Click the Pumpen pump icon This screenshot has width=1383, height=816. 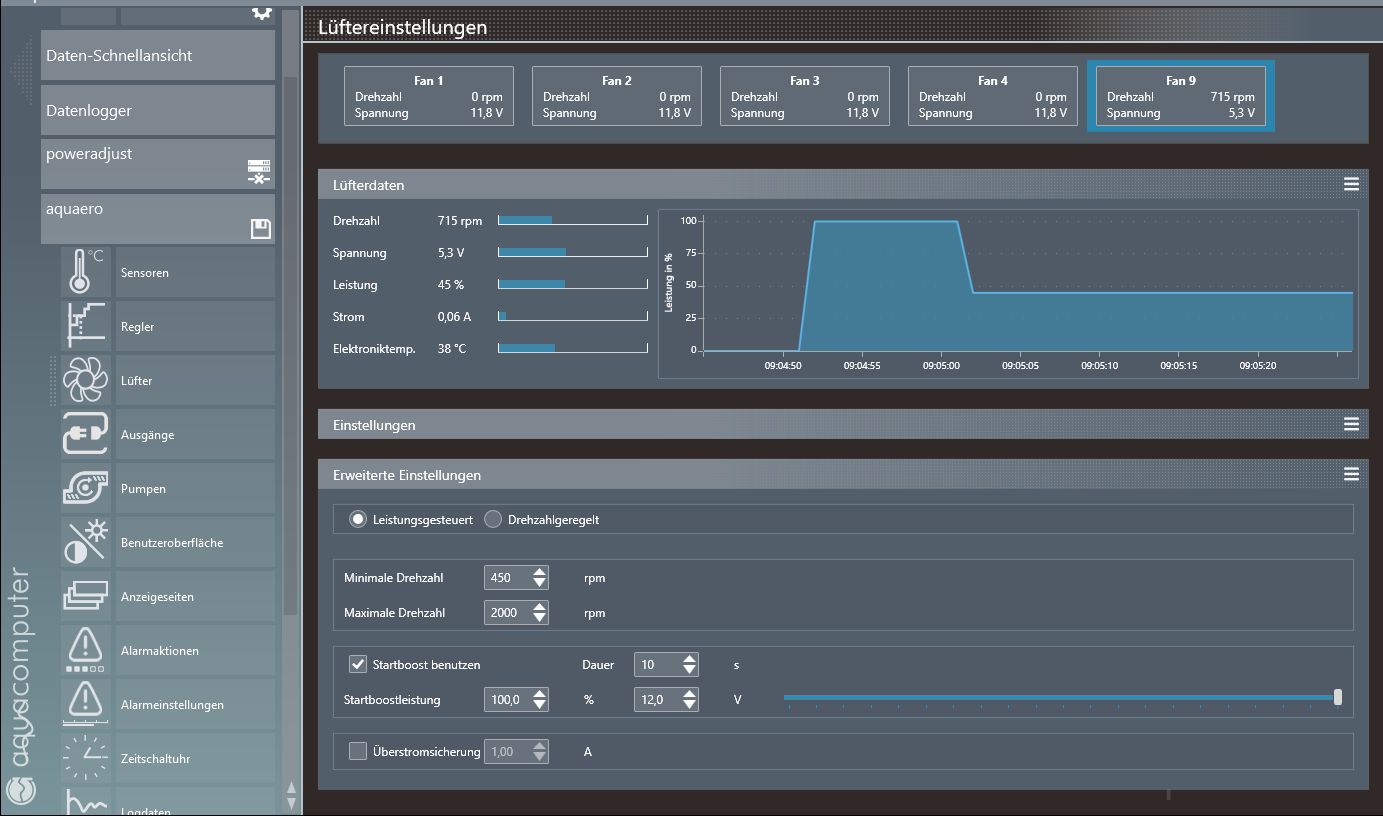(86, 488)
